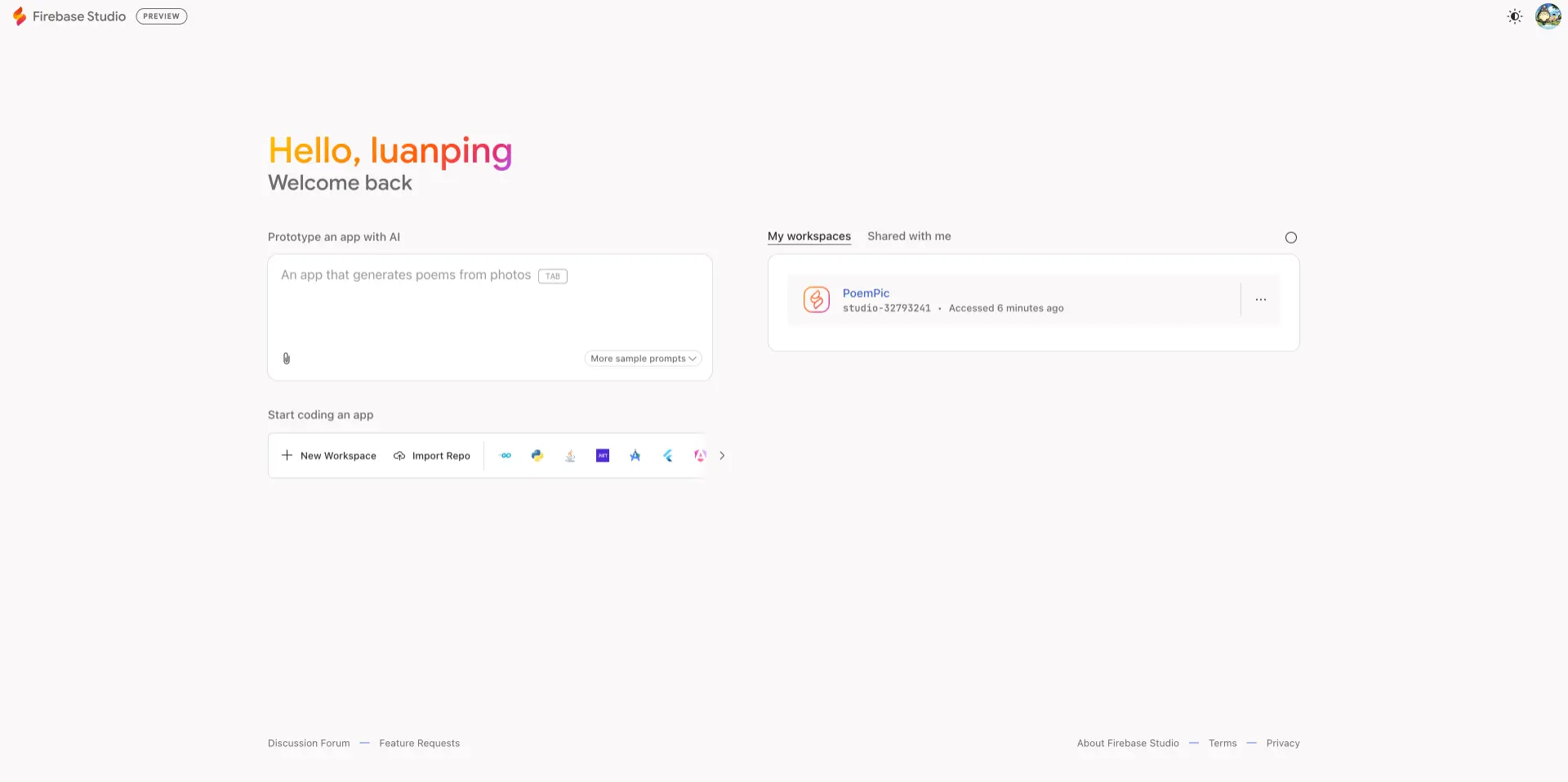Screen dimensions: 1568x782
Task: Switch to the Shared with me tab
Action: (x=909, y=236)
